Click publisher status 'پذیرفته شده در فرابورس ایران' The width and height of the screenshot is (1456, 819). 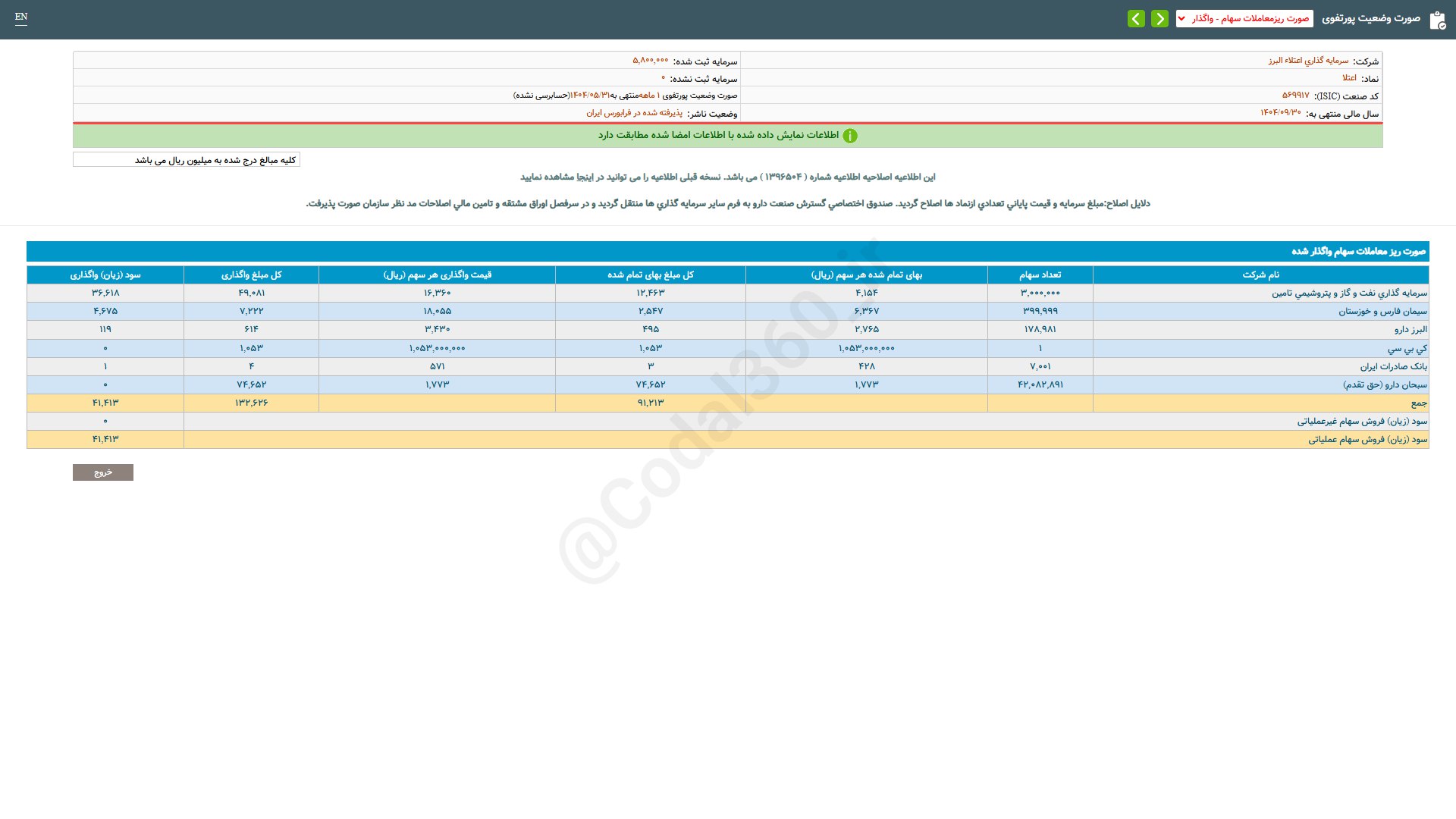(634, 113)
